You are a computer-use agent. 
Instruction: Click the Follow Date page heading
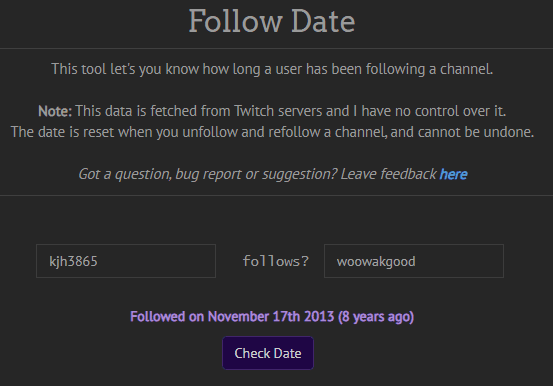(272, 22)
